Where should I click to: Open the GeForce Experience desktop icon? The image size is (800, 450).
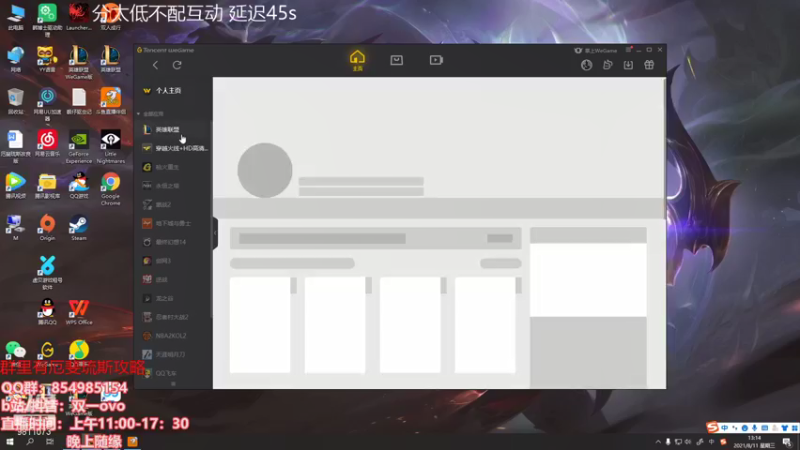[79, 146]
